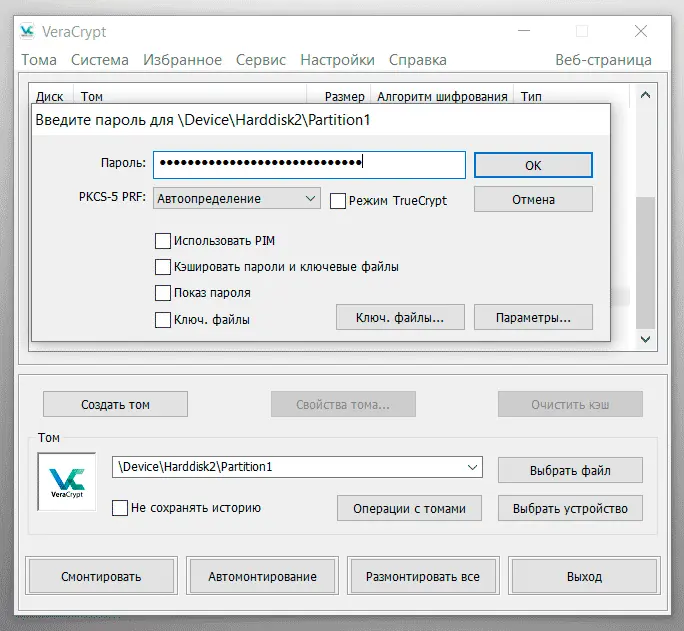Open the Веб-страница link
The image size is (684, 631).
[603, 60]
